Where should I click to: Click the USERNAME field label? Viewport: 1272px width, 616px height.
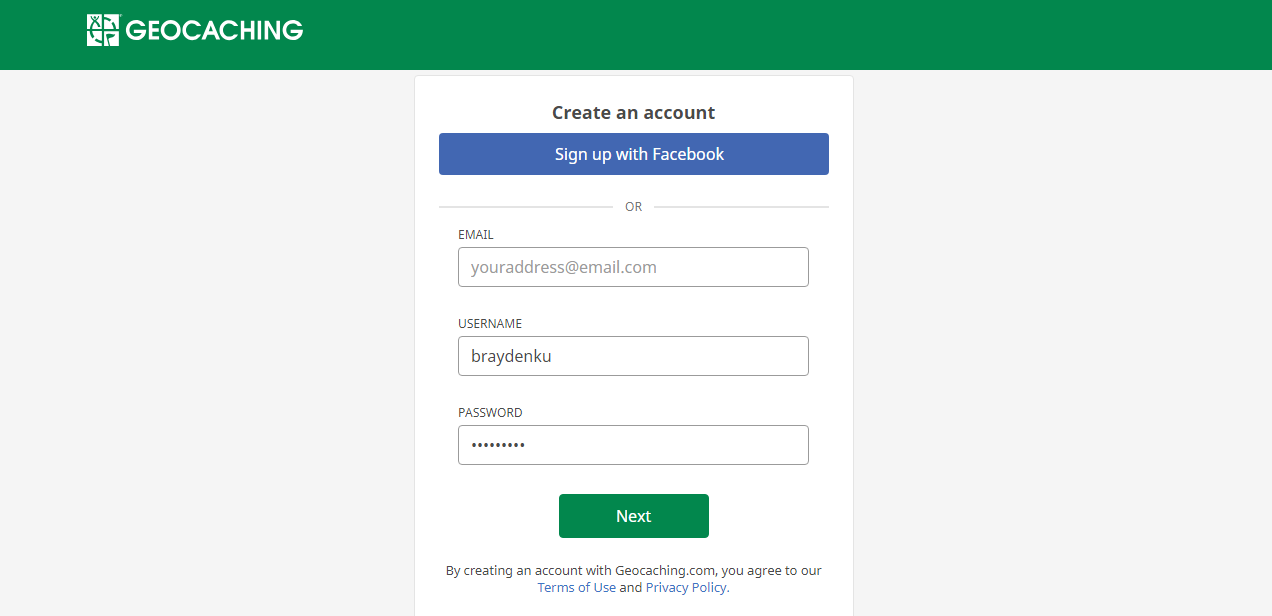pyautogui.click(x=490, y=324)
